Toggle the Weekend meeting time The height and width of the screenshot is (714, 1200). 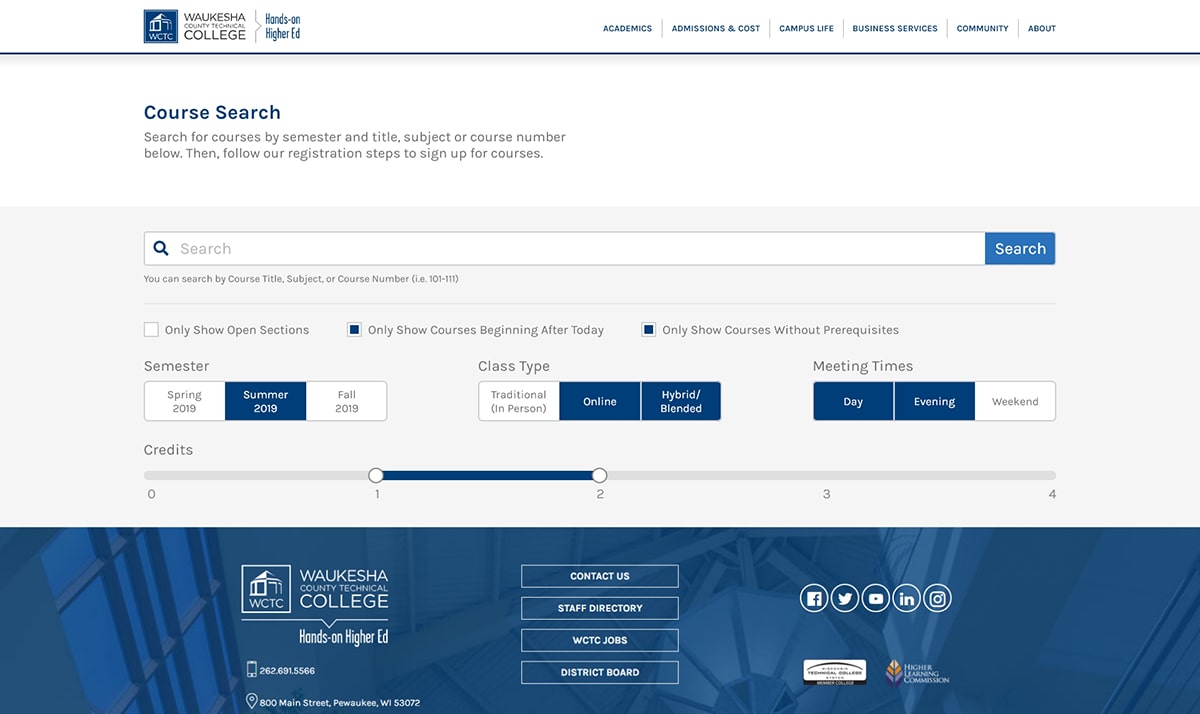pos(1014,401)
